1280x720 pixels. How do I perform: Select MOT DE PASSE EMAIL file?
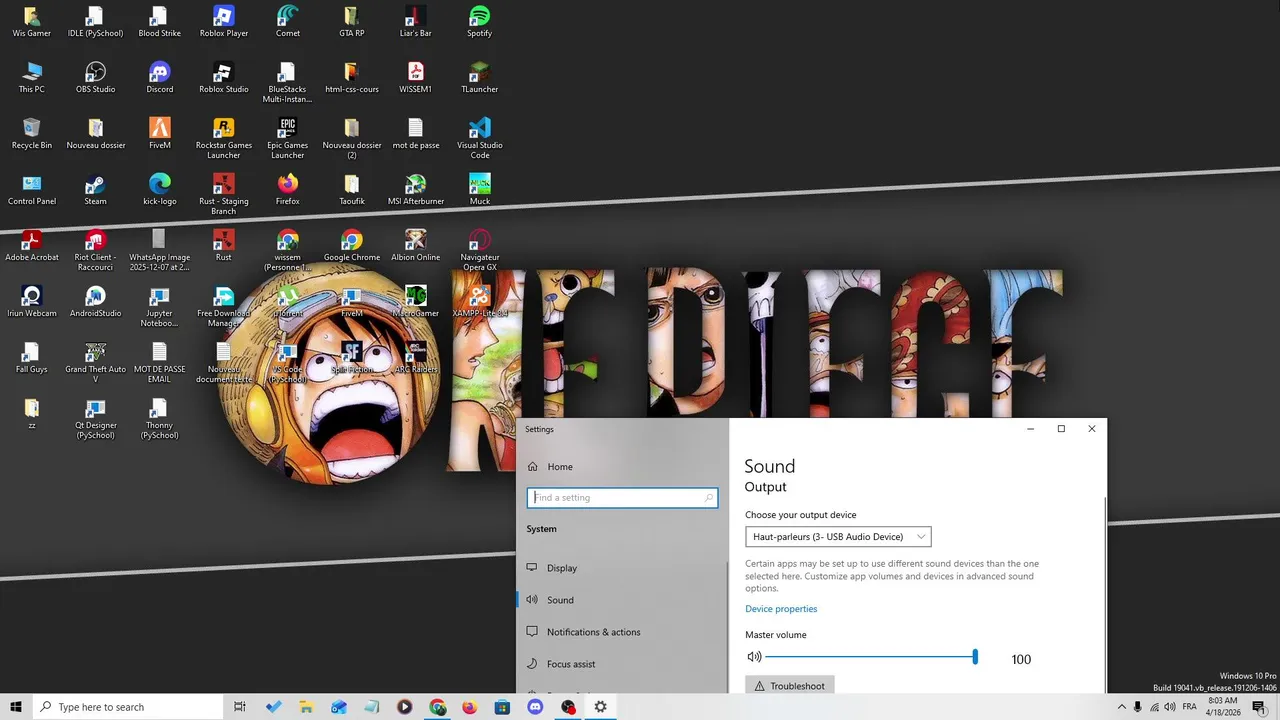click(159, 363)
